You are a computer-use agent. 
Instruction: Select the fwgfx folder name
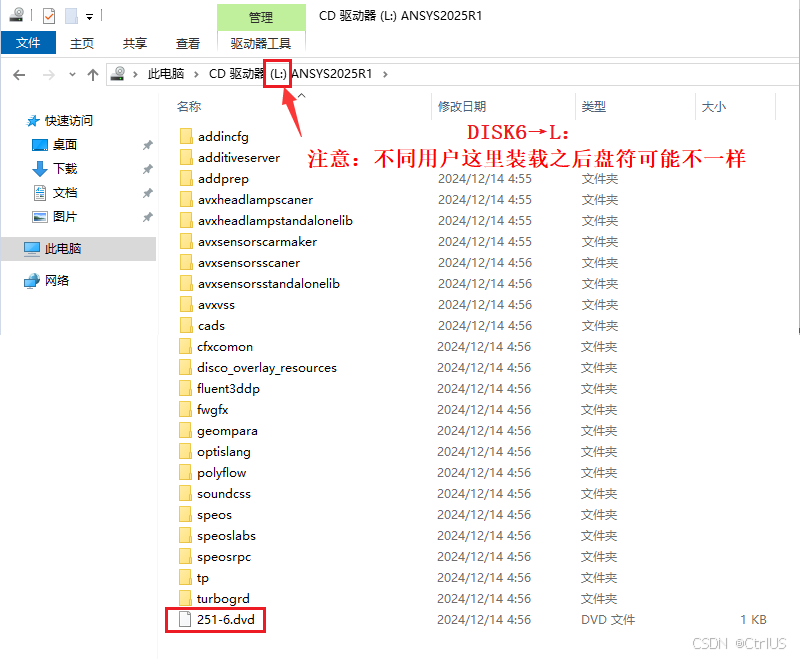pyautogui.click(x=213, y=410)
